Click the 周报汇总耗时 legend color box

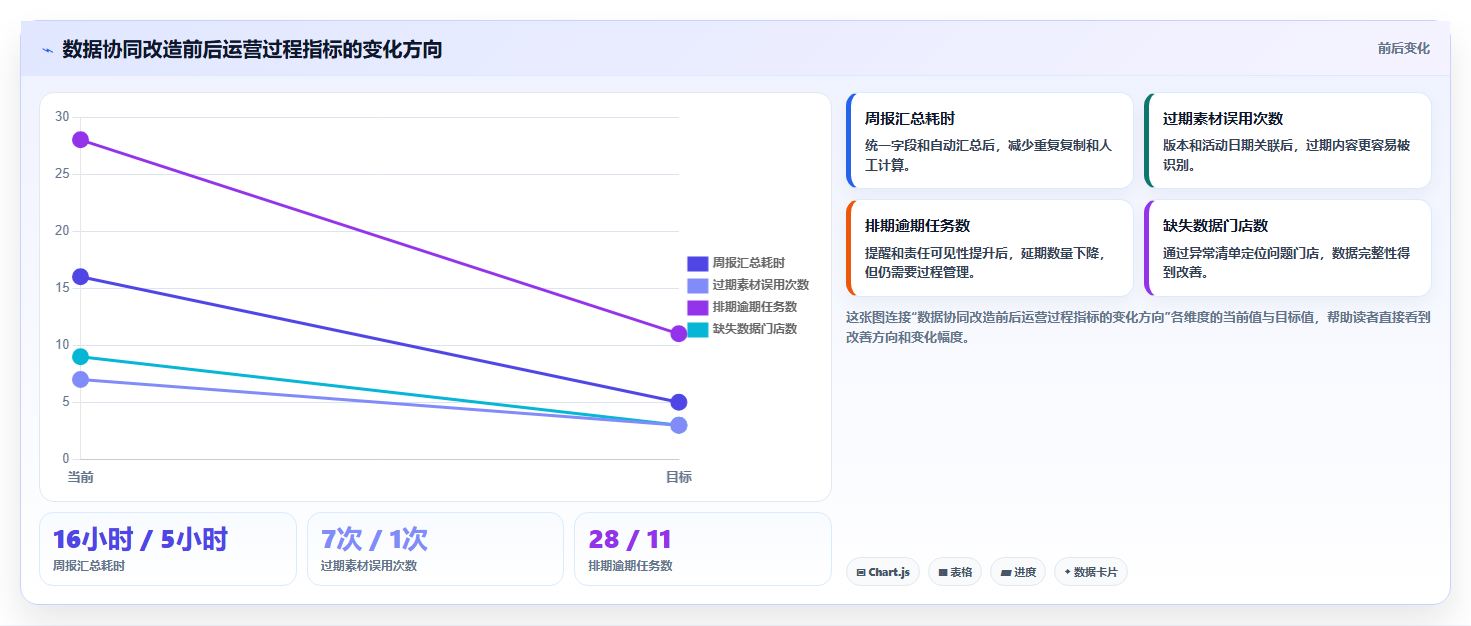pyautogui.click(x=698, y=263)
